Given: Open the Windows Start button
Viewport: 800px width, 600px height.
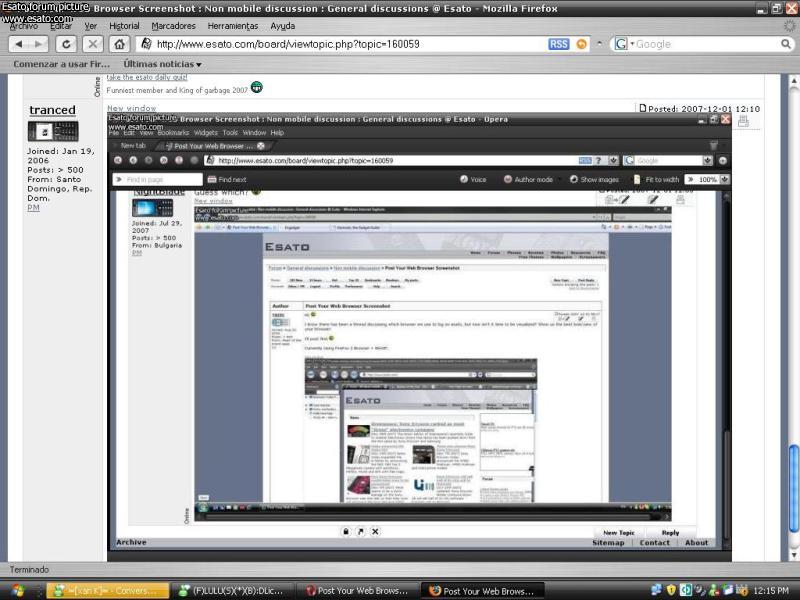Looking at the screenshot, I should 18,591.
